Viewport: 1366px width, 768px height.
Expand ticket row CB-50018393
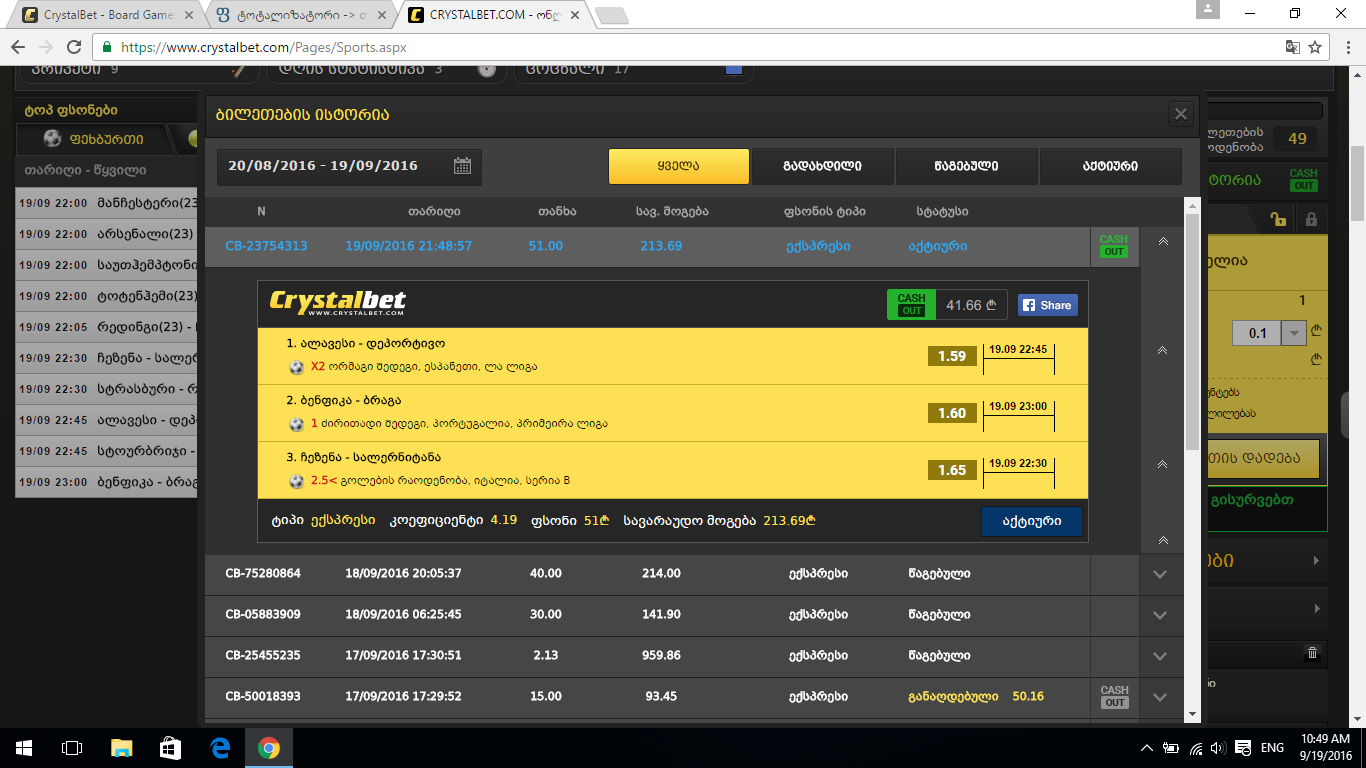tap(1160, 697)
